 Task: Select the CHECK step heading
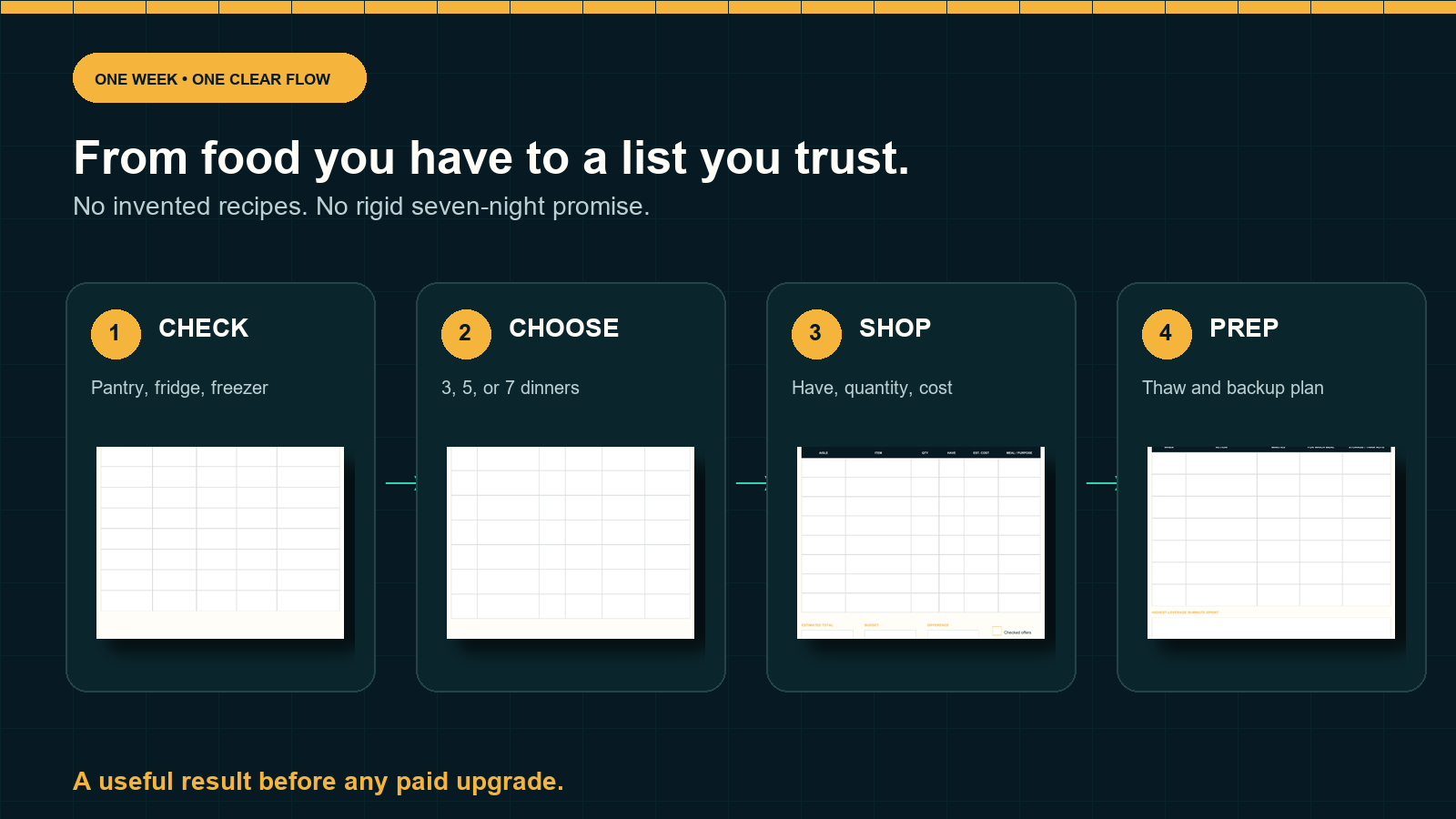click(204, 328)
